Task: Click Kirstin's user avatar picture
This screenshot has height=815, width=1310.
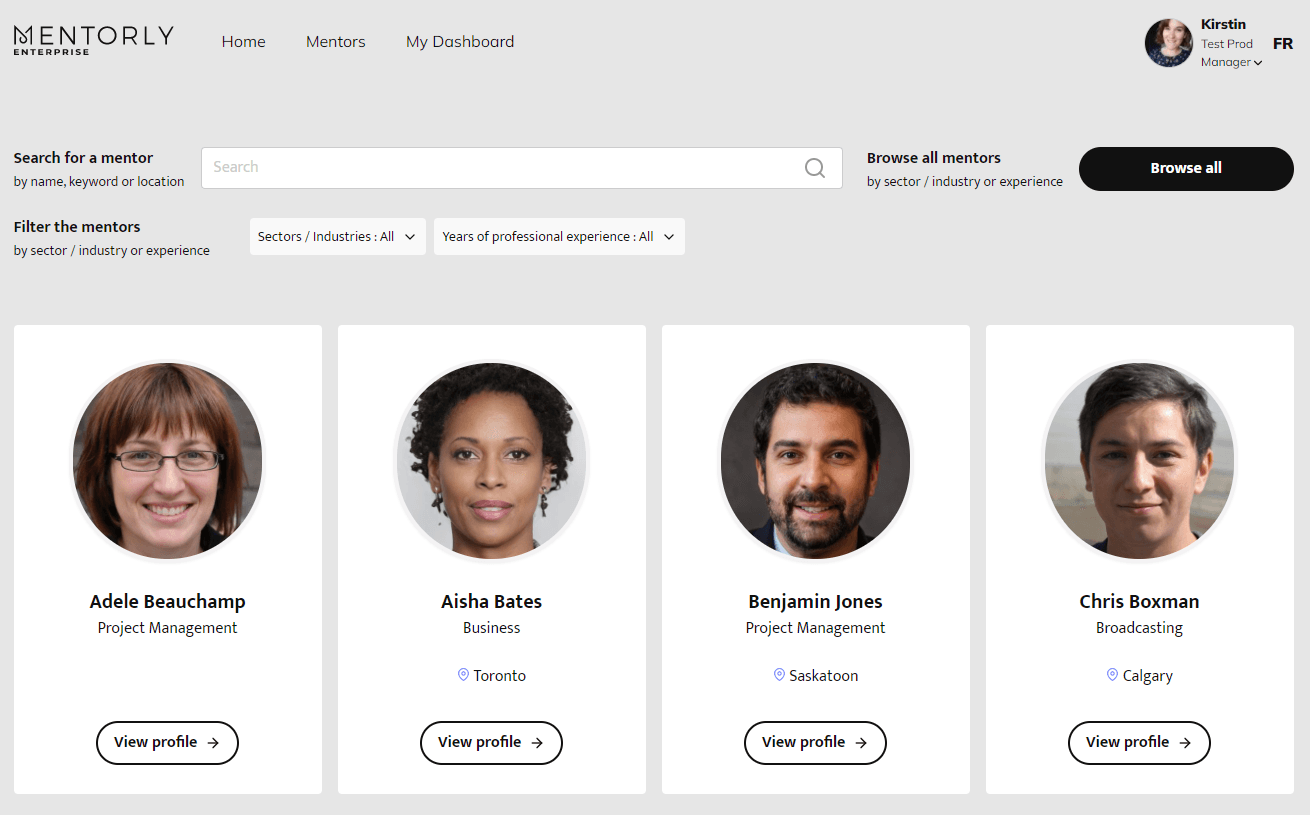Action: tap(1168, 43)
